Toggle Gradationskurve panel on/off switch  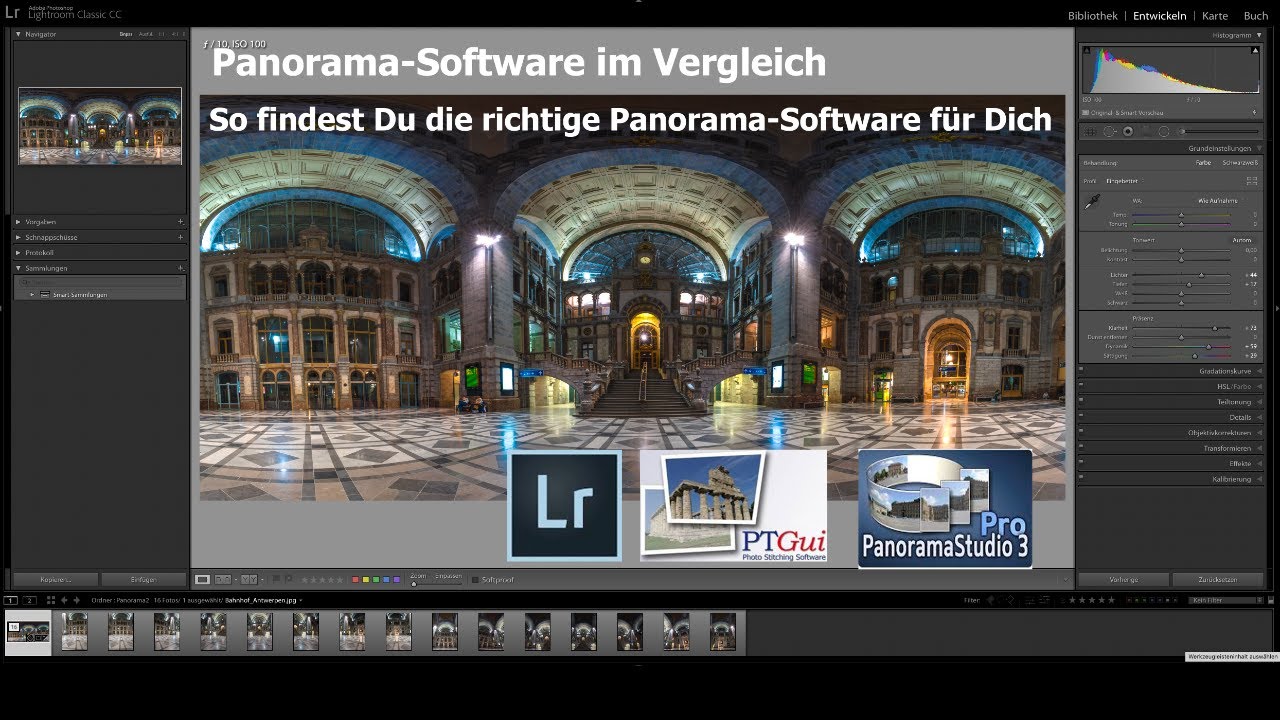(x=1081, y=371)
